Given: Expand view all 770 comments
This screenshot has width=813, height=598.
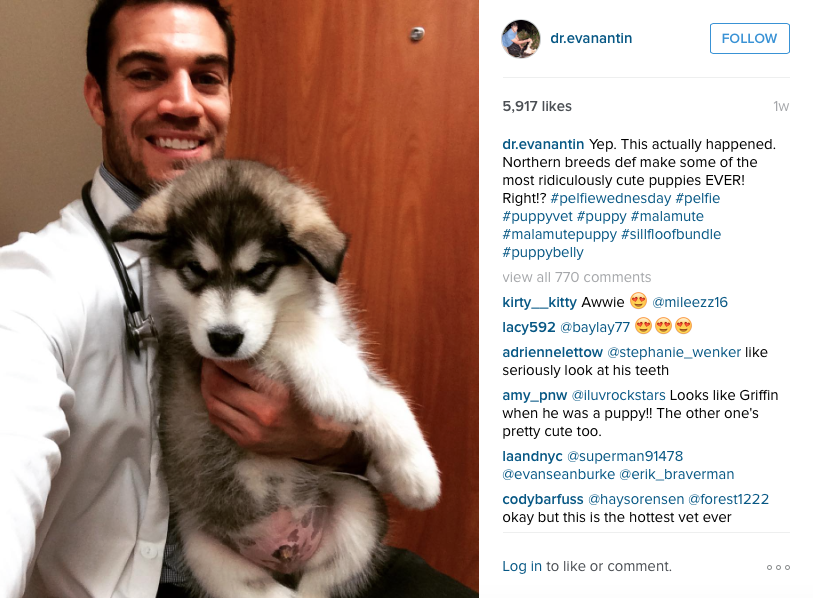Looking at the screenshot, I should (577, 277).
